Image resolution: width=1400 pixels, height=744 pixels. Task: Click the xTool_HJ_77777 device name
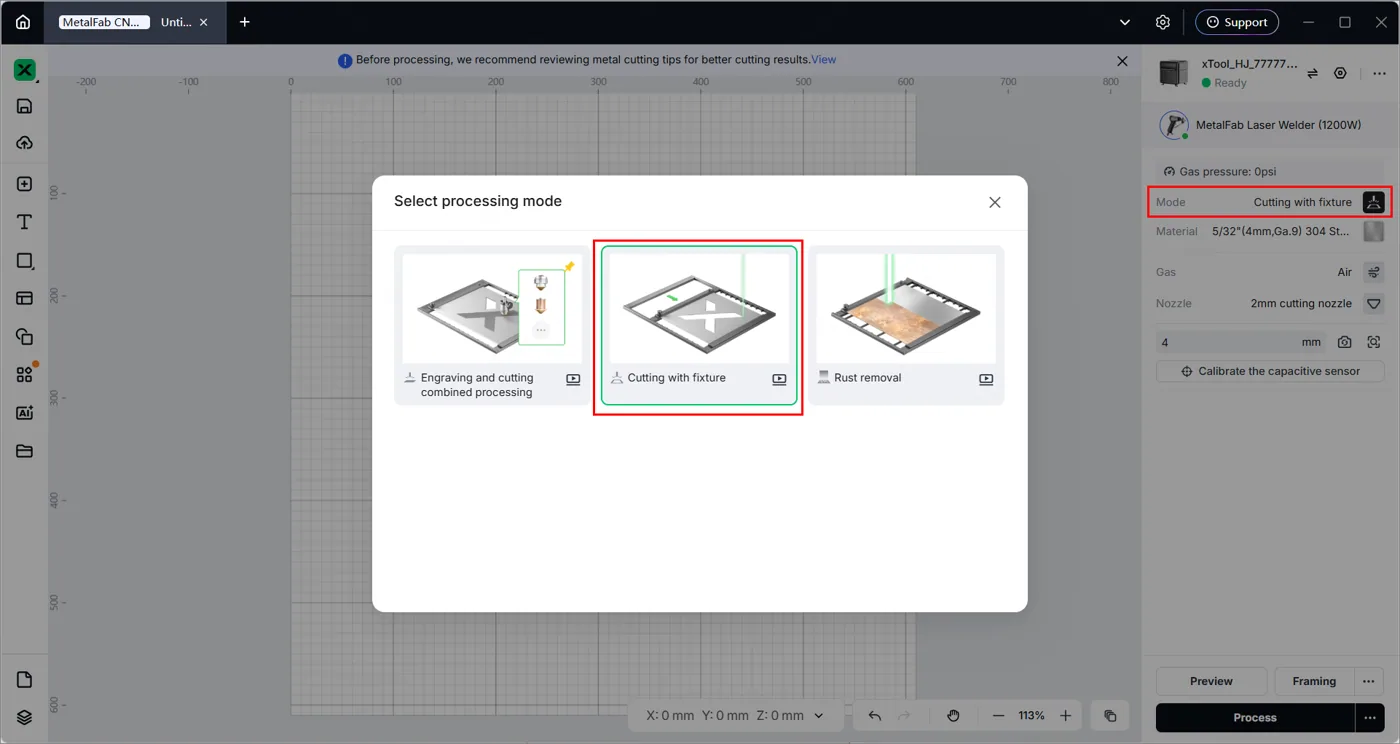(1249, 64)
